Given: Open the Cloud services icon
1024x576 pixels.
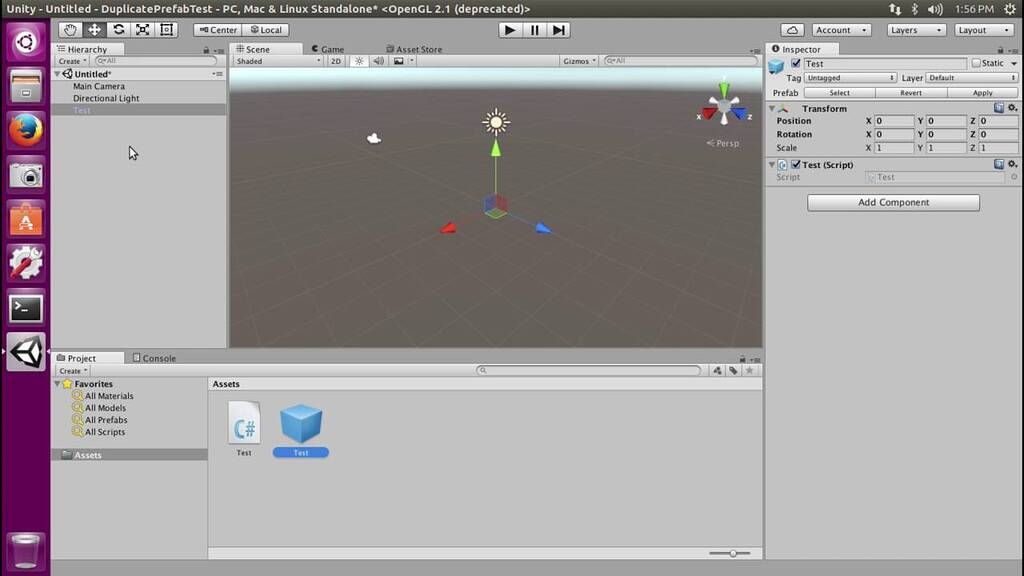Looking at the screenshot, I should click(x=792, y=30).
